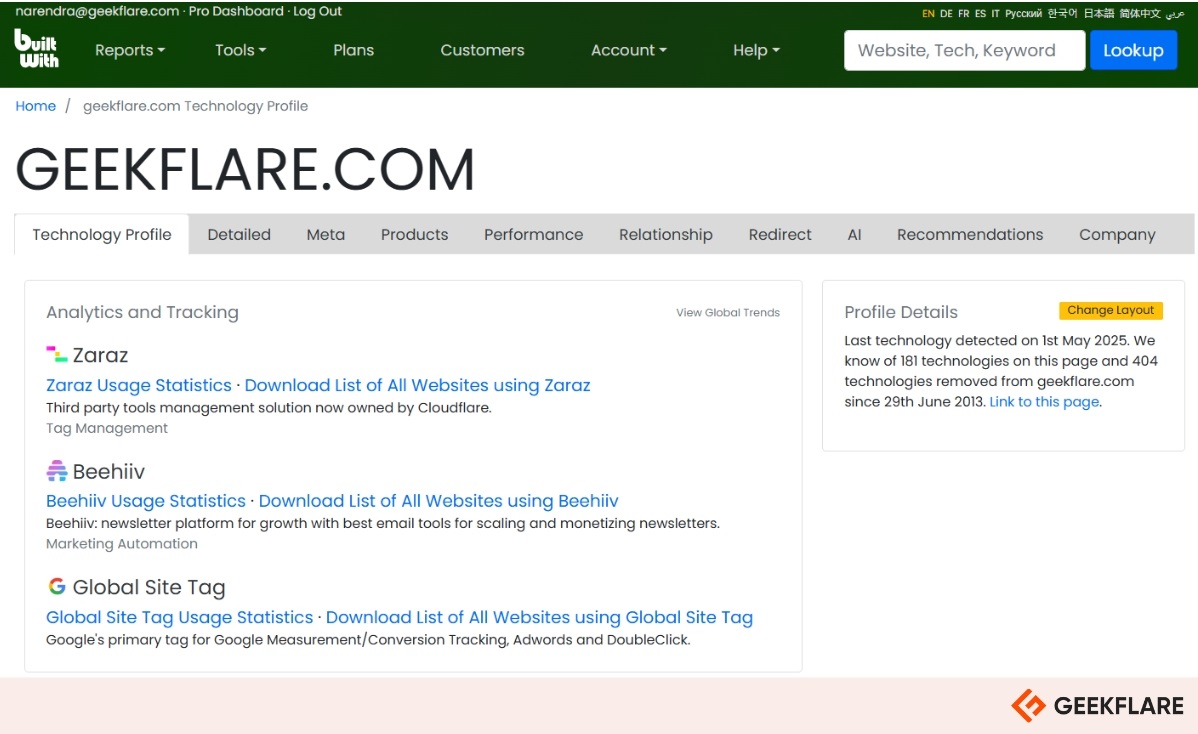Switch language to ES
This screenshot has width=1198, height=734.
[x=980, y=14]
